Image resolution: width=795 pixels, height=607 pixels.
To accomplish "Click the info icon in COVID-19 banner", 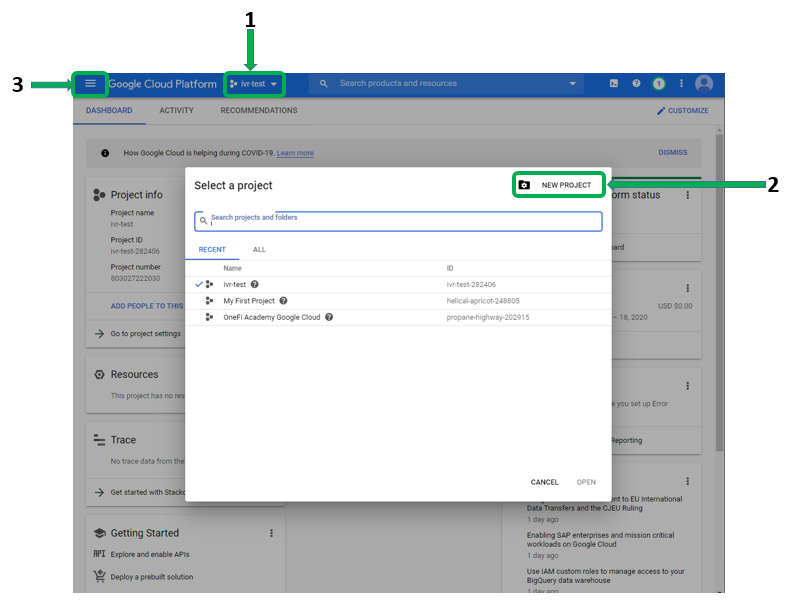I will click(105, 153).
